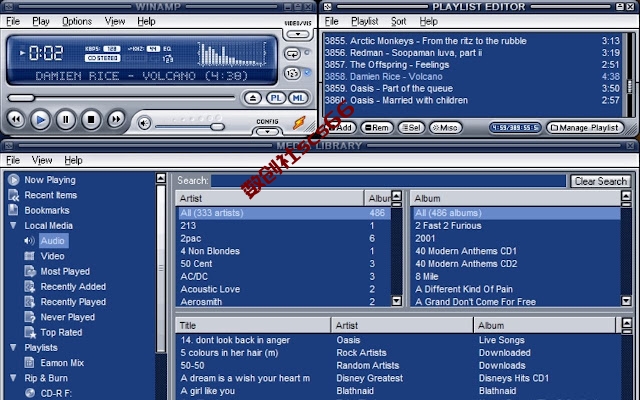640x400 pixels.
Task: Open the Playlist menu in Playlist Editor
Action: pos(364,21)
